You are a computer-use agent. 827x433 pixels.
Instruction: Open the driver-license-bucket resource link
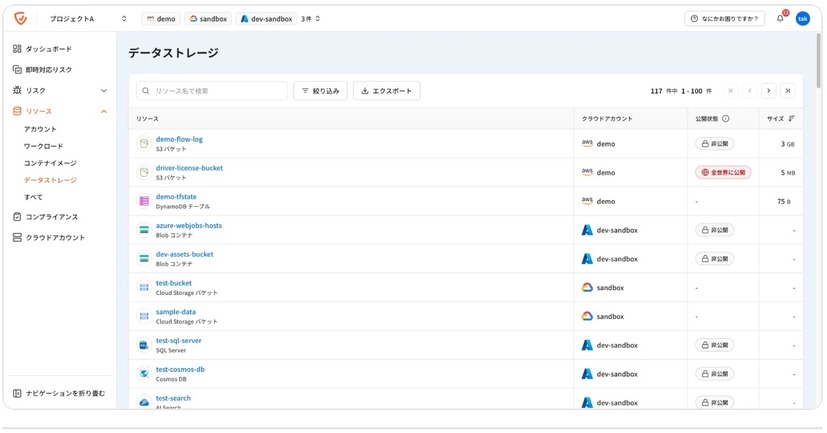(189, 168)
